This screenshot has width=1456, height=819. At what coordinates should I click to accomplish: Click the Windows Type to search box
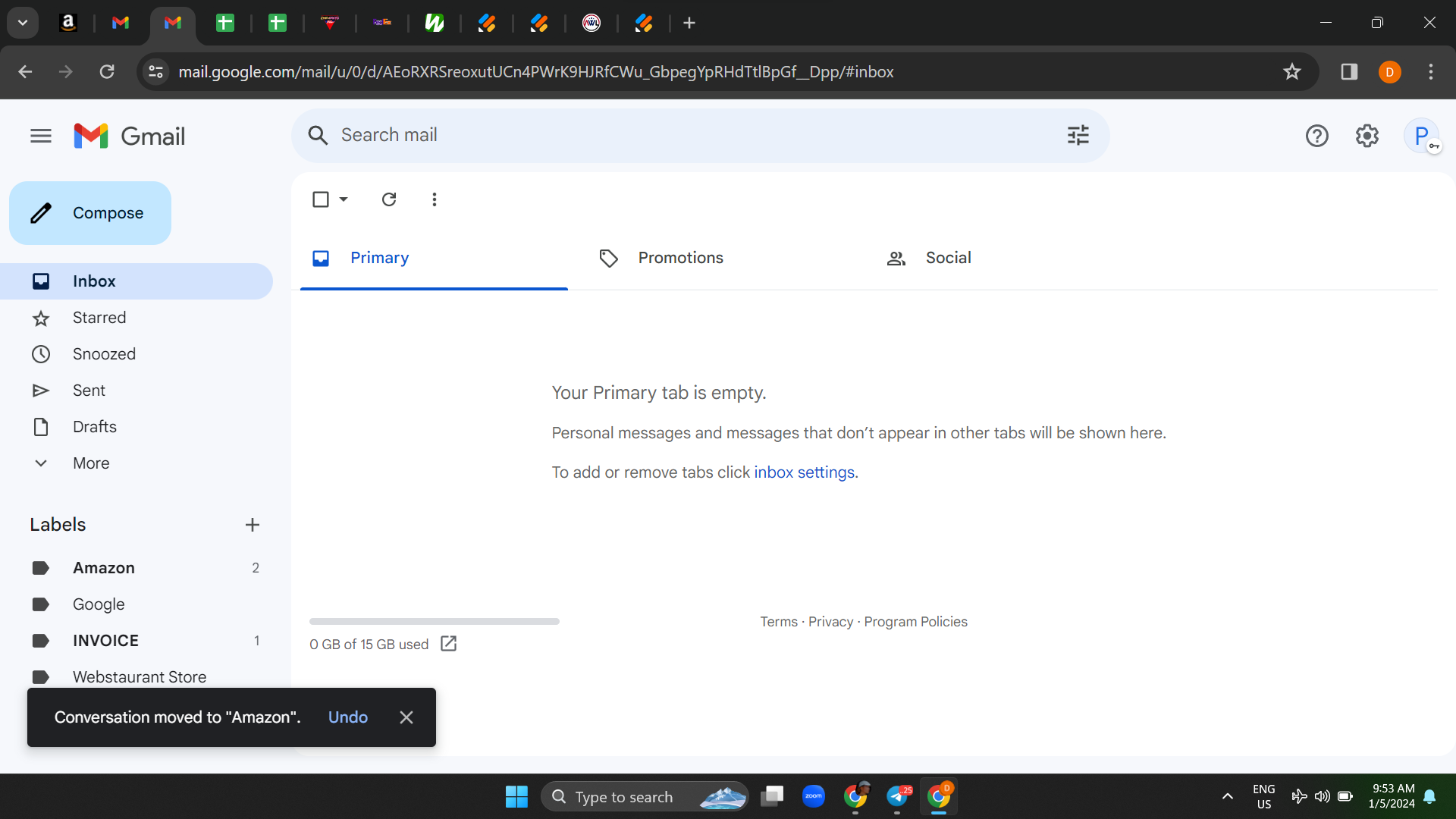pos(645,796)
